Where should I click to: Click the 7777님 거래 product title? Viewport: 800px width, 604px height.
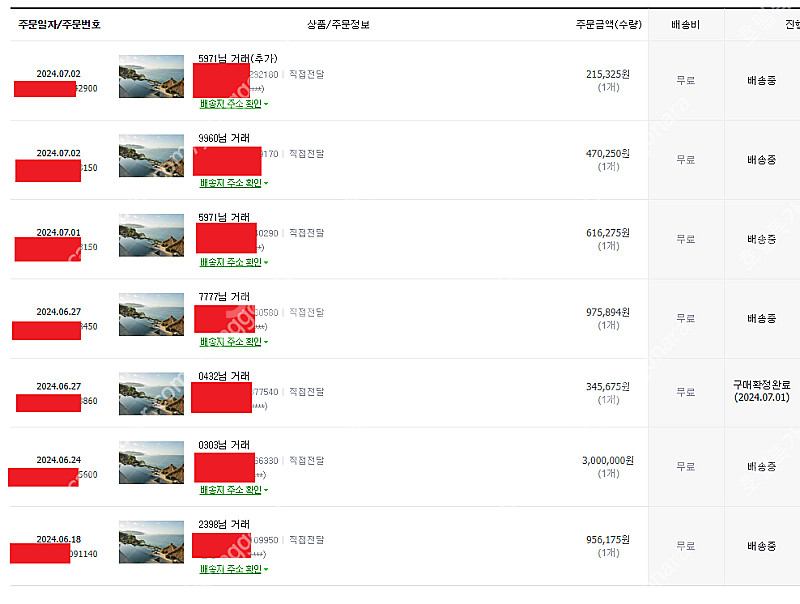tap(224, 297)
